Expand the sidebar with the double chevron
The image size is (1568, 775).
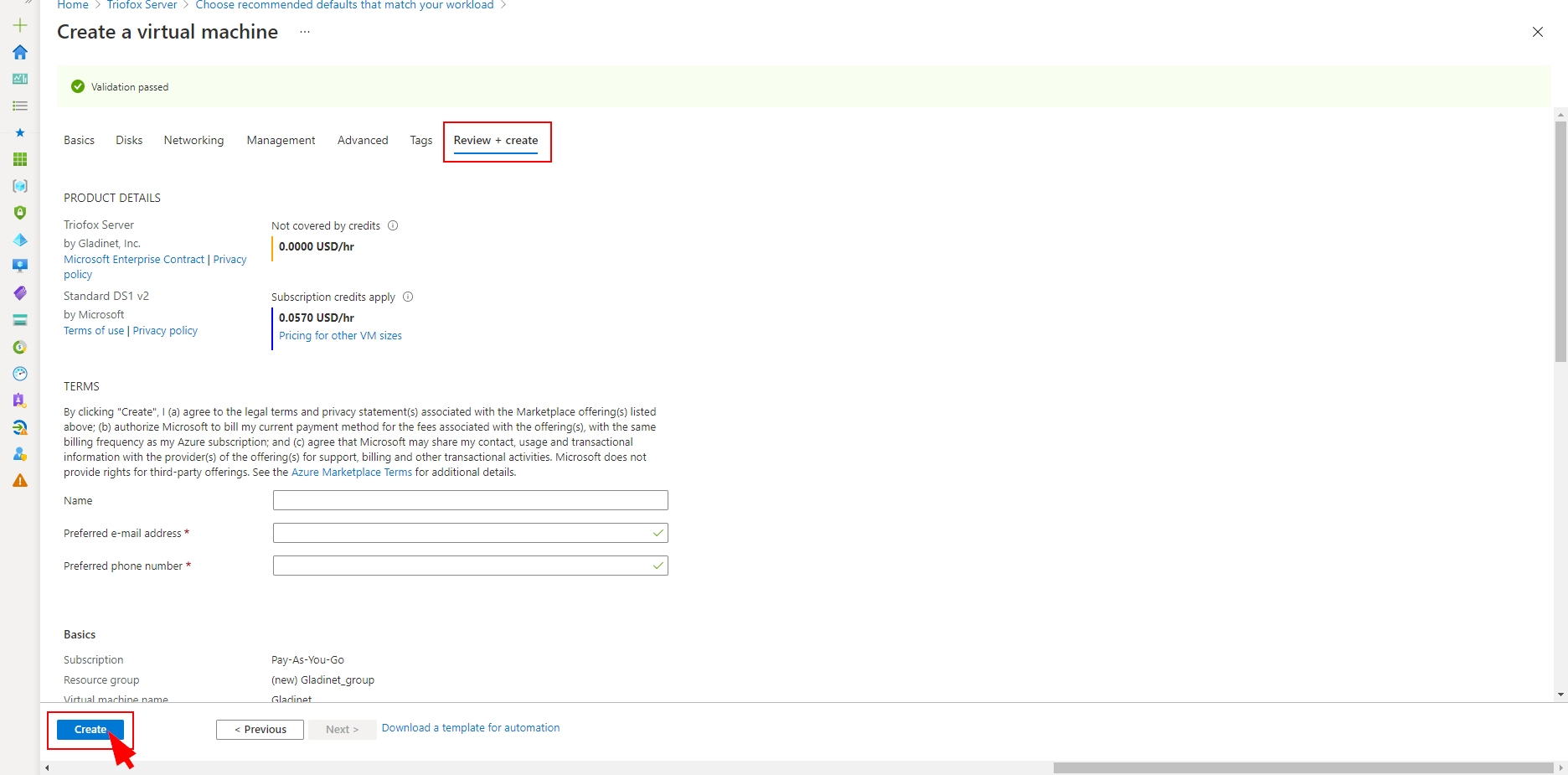pos(28,3)
